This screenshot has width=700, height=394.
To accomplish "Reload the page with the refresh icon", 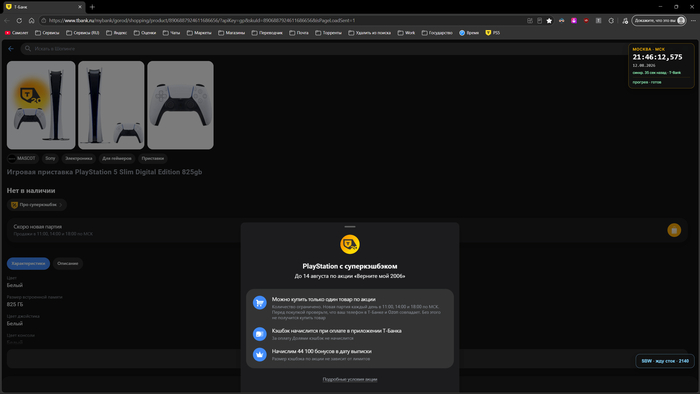I will [x=19, y=21].
